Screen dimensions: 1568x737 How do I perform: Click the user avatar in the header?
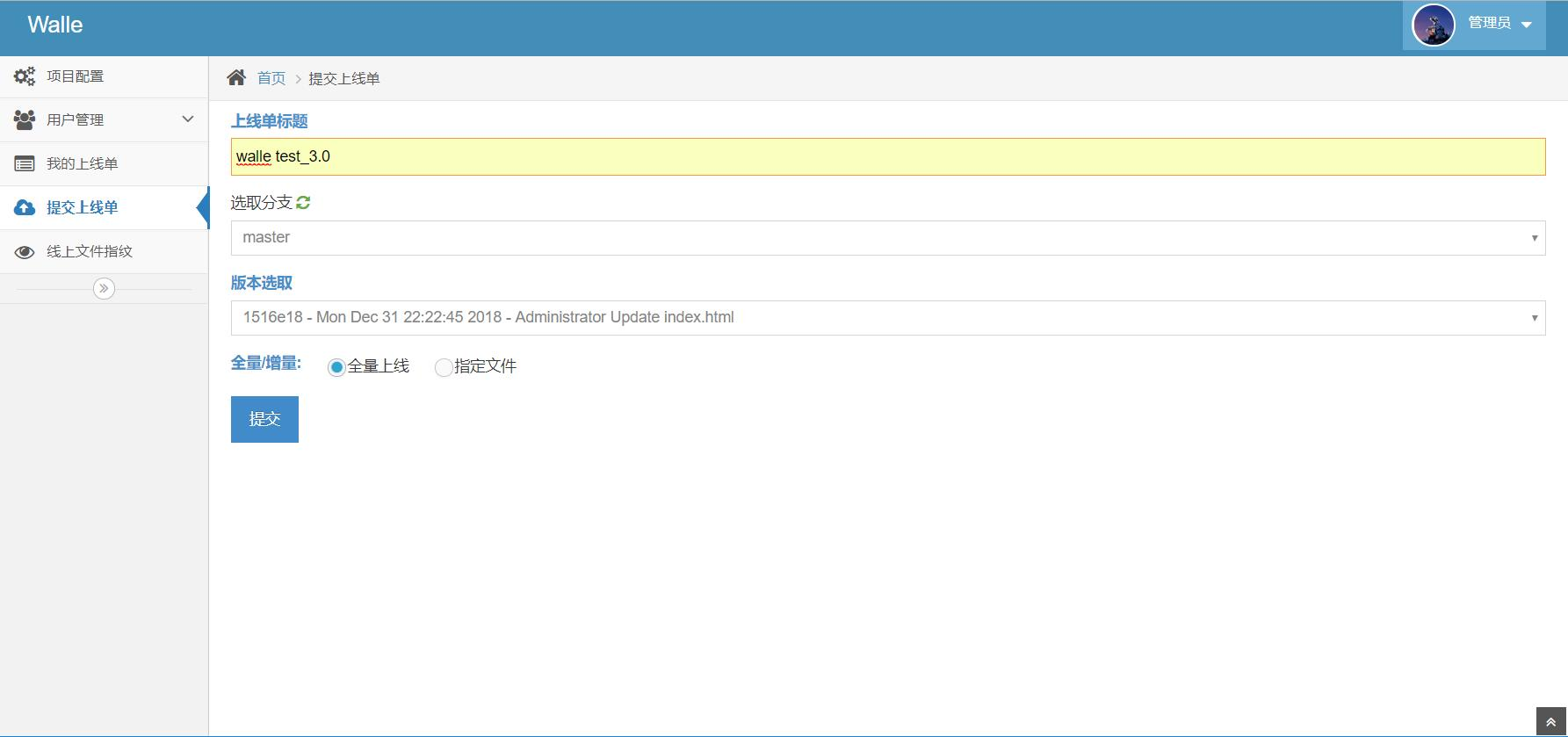[1433, 25]
